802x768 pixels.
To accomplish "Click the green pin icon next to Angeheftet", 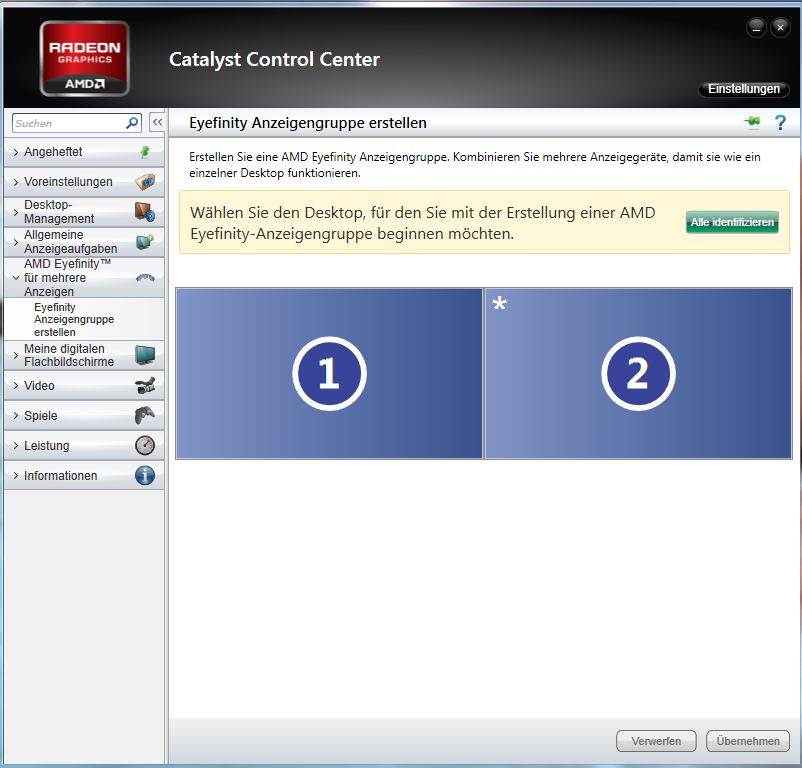I will click(x=145, y=151).
